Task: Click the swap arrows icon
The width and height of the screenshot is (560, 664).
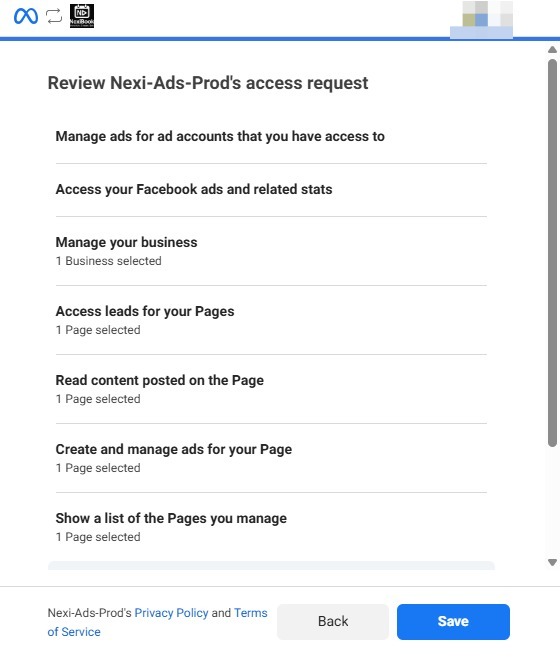Action: [x=54, y=17]
